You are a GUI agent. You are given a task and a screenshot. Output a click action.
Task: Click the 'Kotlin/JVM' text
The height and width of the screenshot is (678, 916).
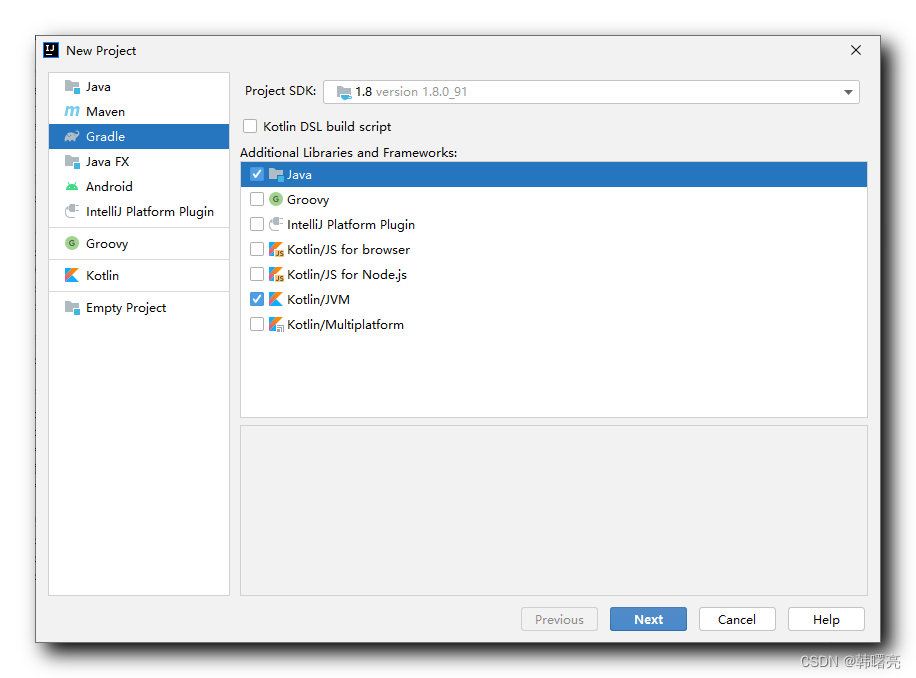[x=318, y=300]
